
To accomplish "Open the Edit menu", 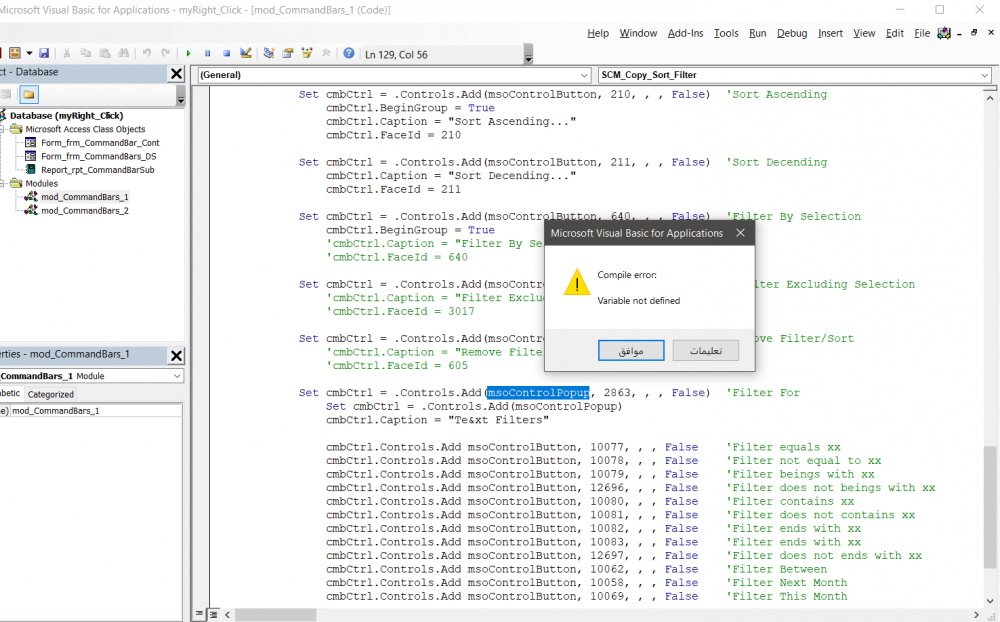I will point(895,33).
